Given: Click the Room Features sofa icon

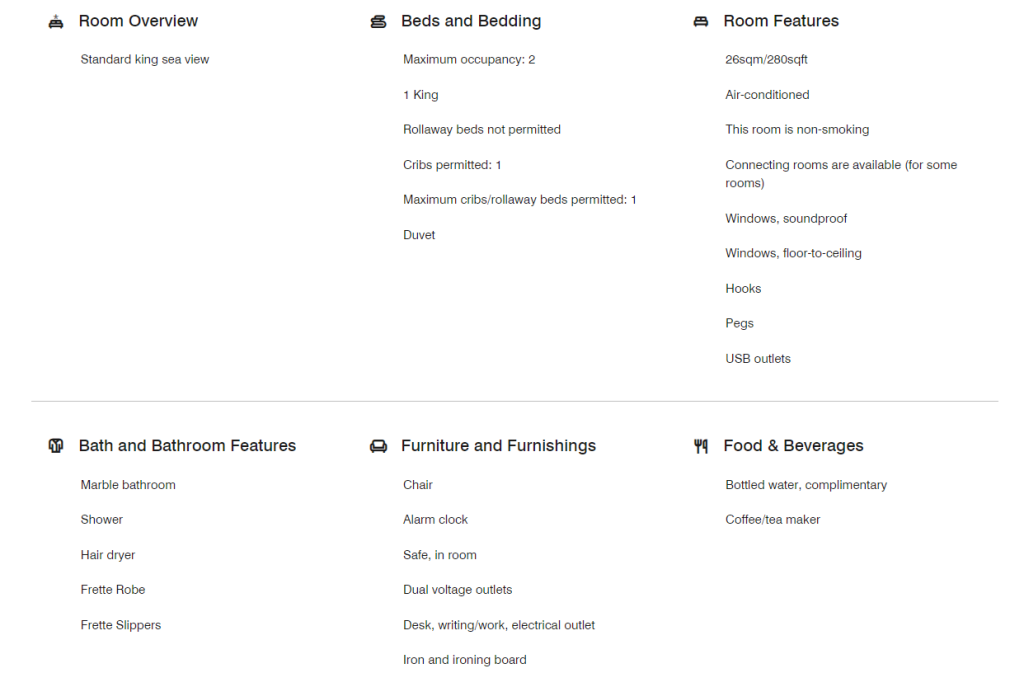Looking at the screenshot, I should tap(701, 21).
